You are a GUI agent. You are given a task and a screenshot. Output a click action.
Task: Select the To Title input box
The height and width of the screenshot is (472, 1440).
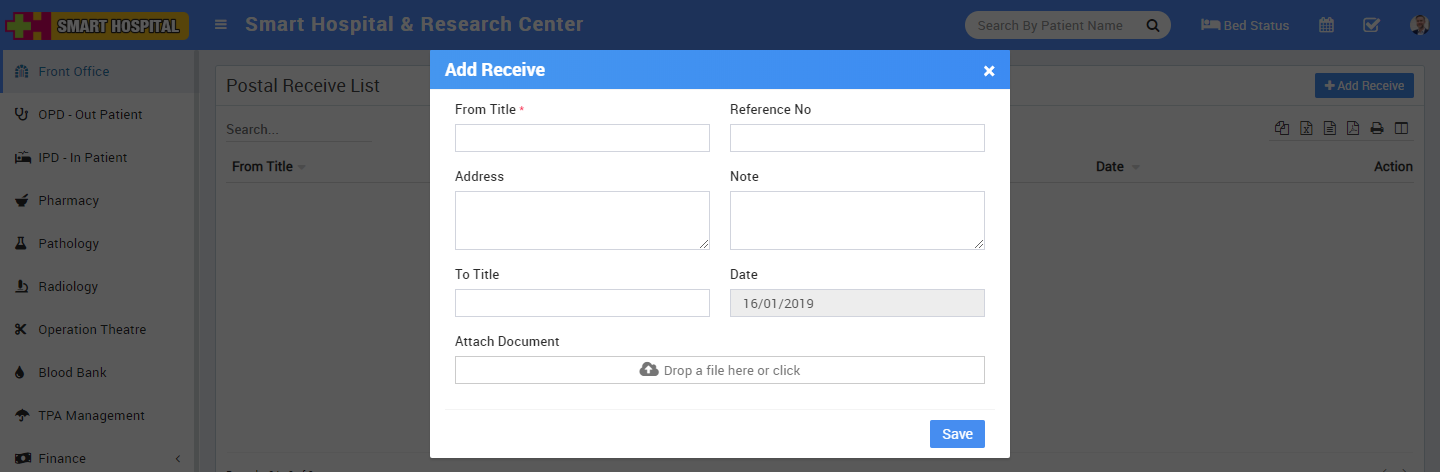tap(582, 303)
